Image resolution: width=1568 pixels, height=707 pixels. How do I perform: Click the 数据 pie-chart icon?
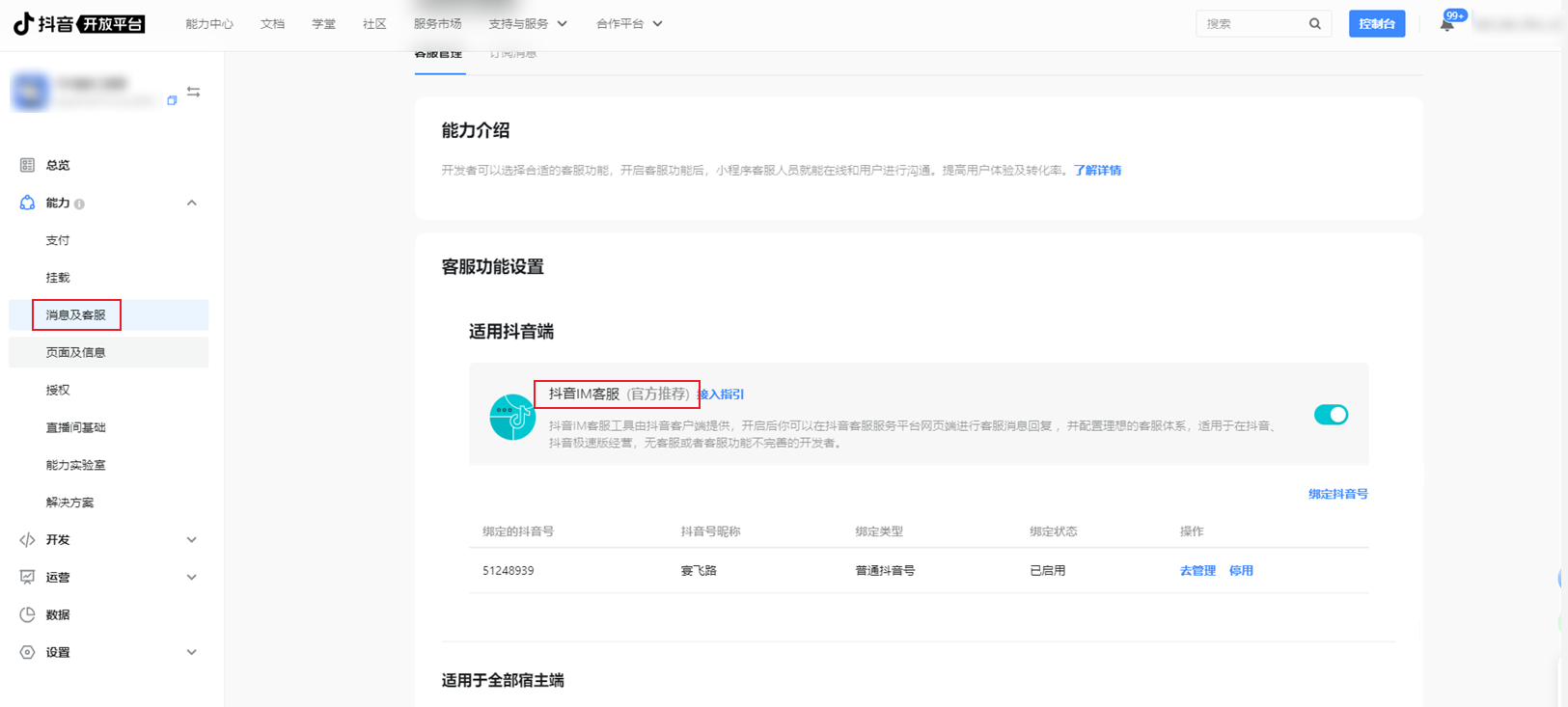[27, 615]
